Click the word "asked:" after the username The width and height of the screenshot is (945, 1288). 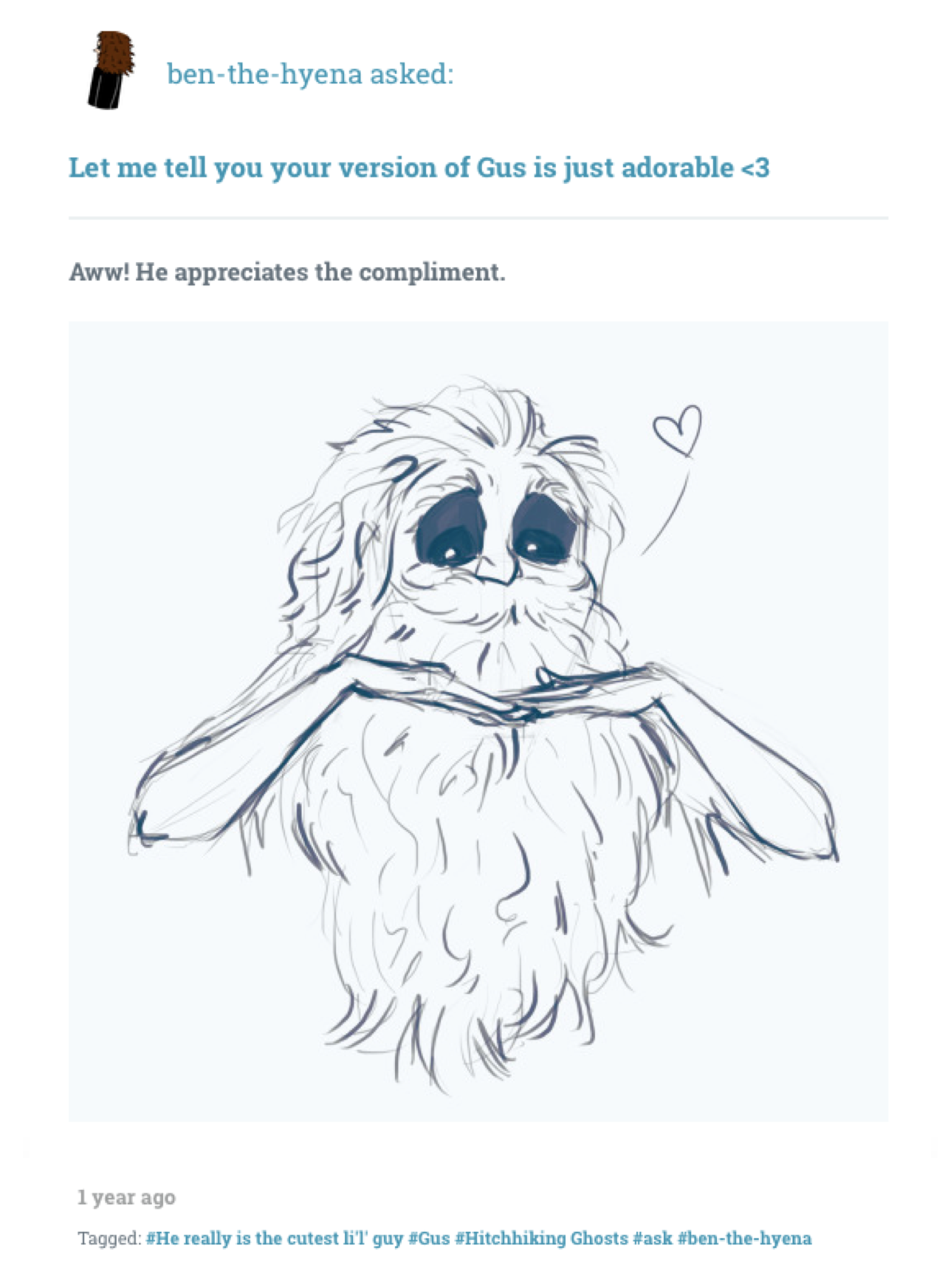(411, 74)
